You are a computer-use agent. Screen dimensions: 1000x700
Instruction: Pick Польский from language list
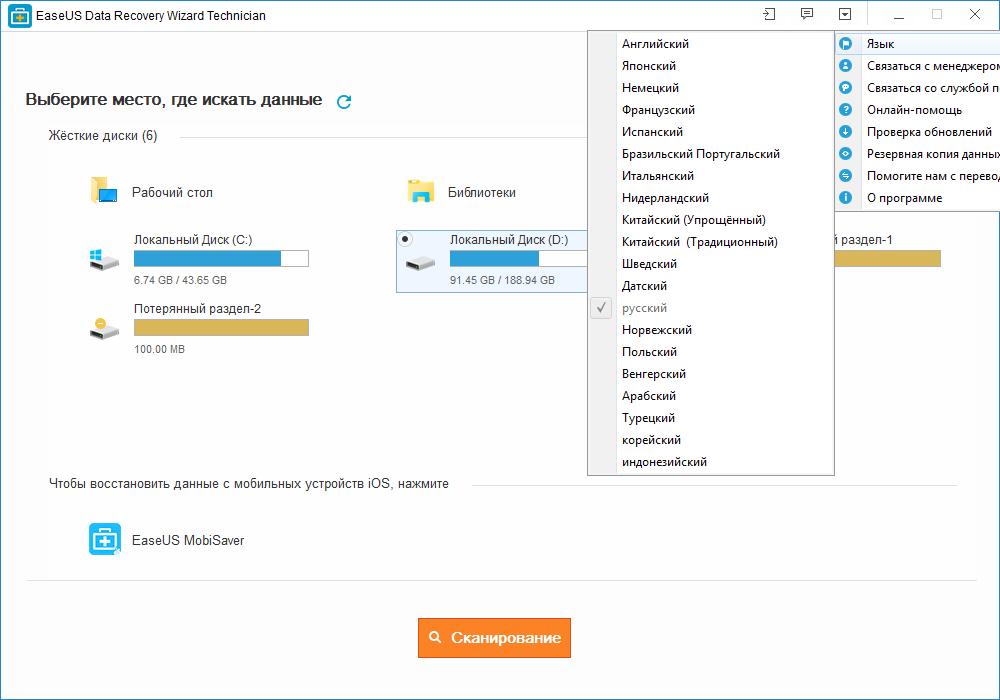(710, 352)
